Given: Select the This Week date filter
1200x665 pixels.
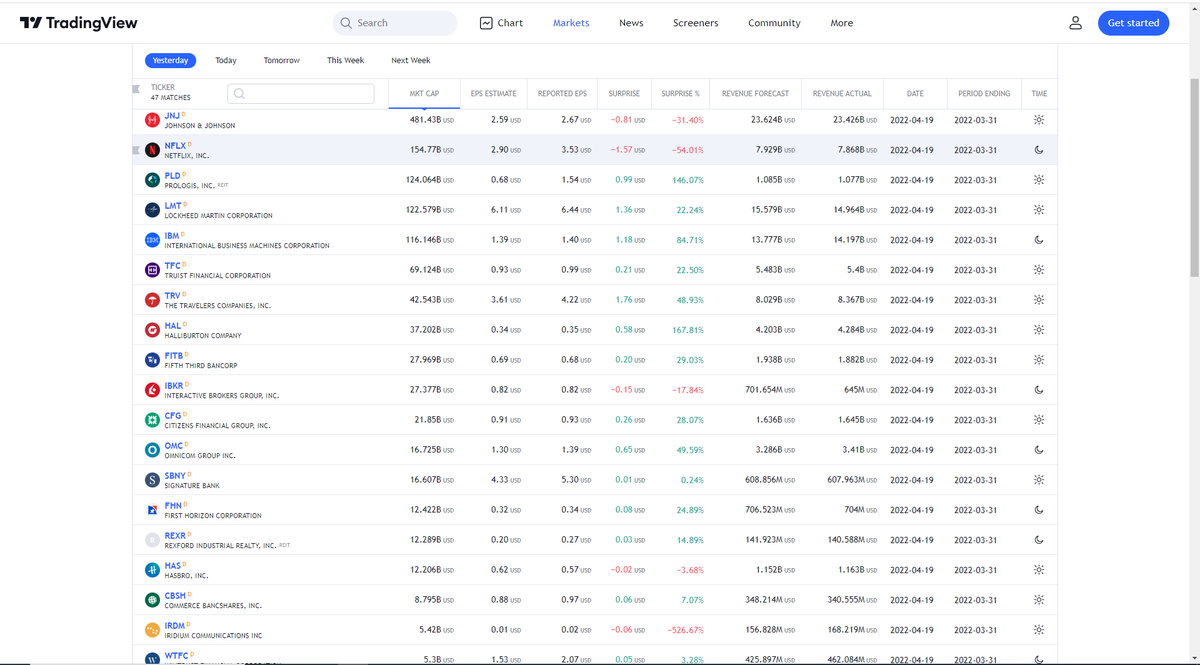Looking at the screenshot, I should click(346, 60).
